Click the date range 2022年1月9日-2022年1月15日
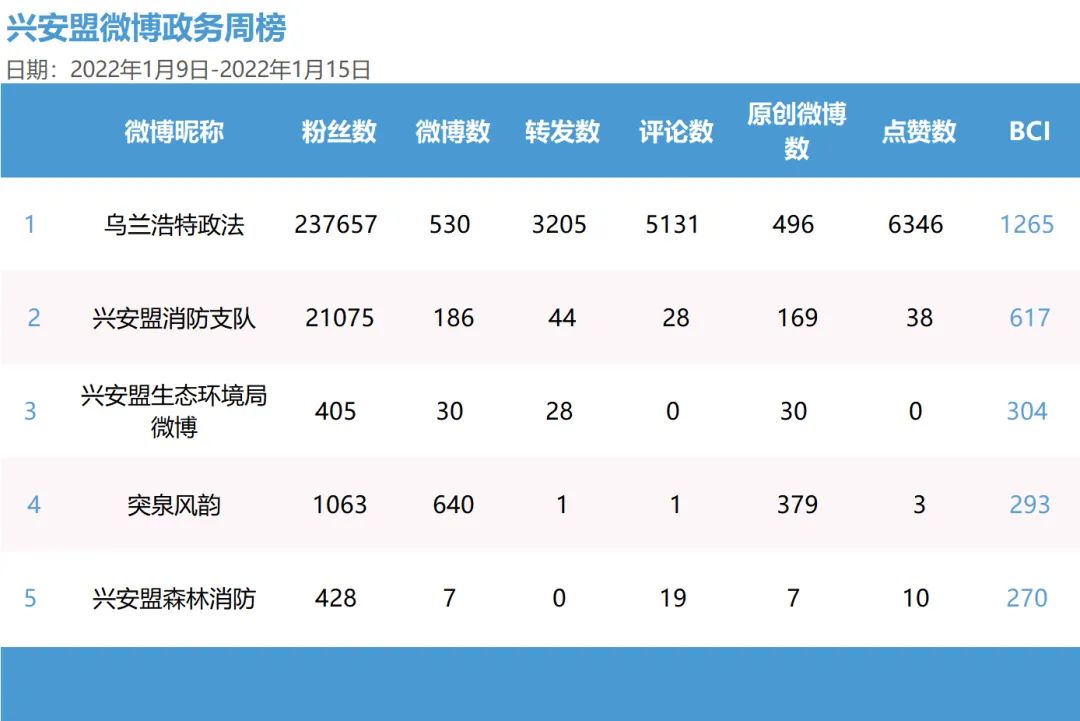Screen dimensions: 1080x721 coord(220,70)
